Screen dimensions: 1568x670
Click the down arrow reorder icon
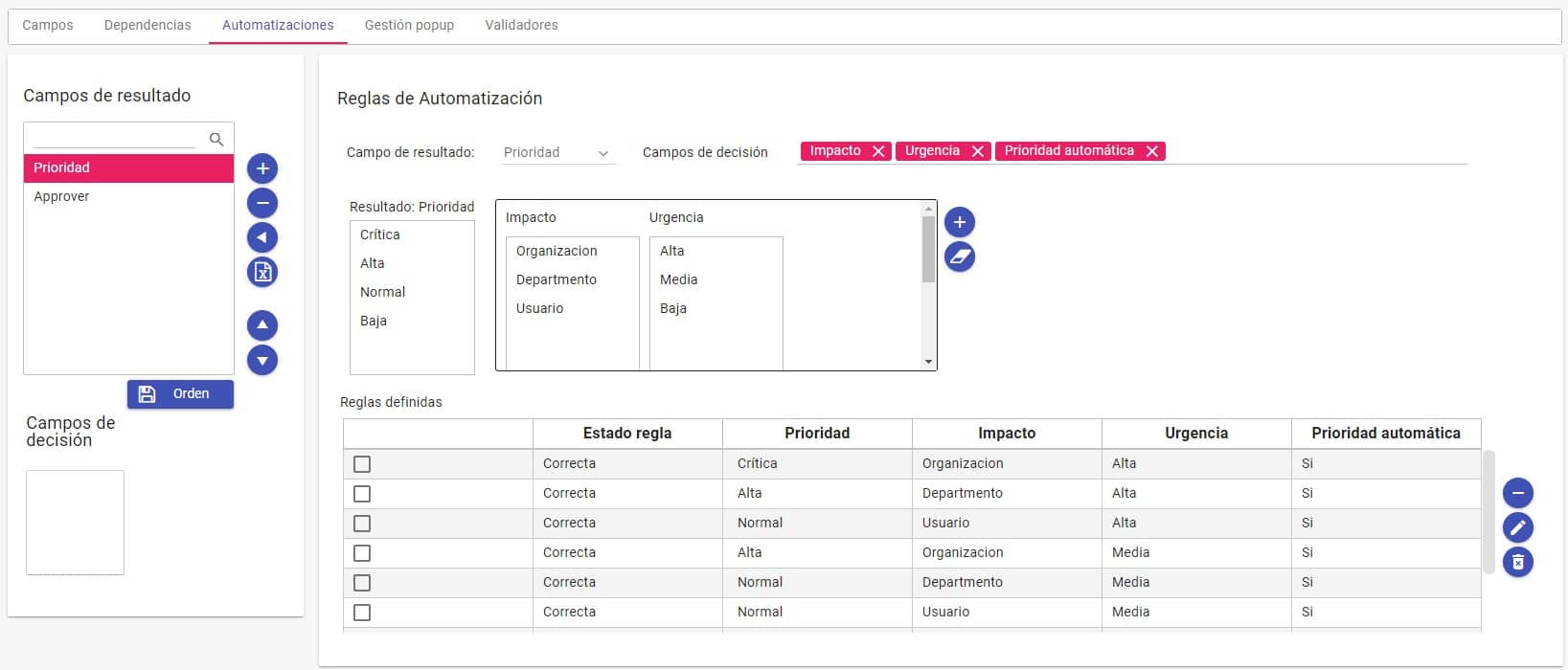262,360
